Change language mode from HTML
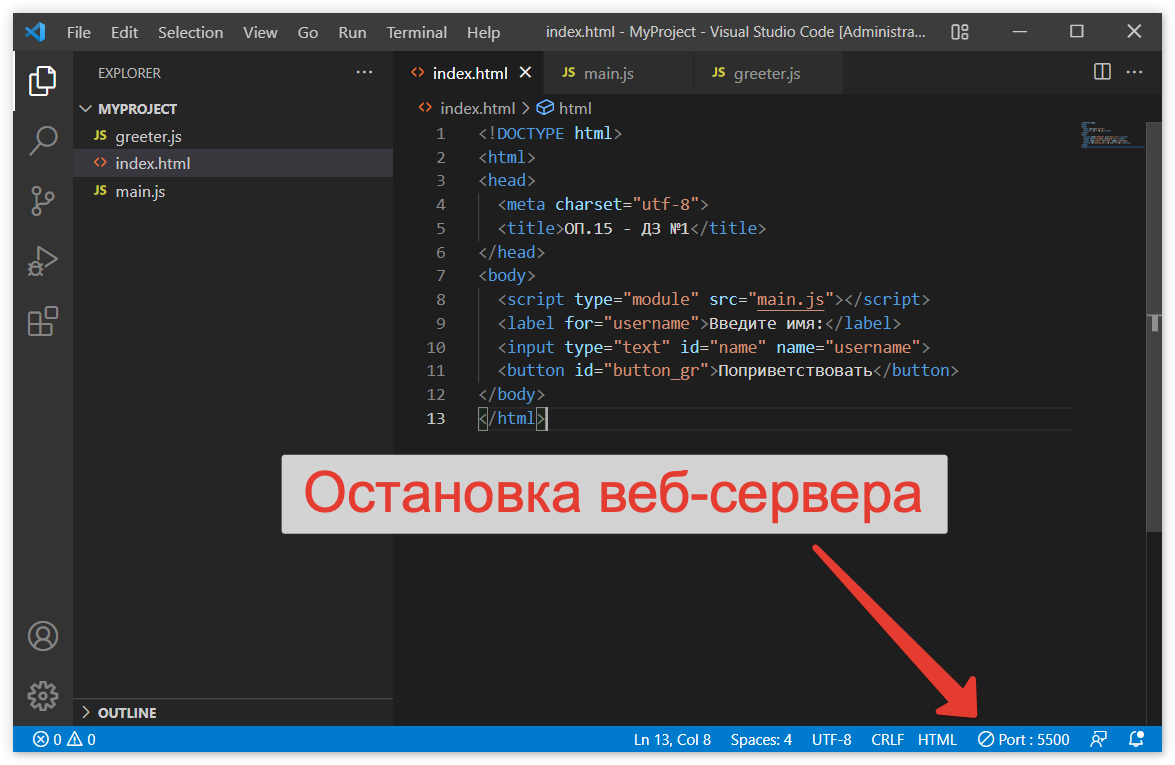The height and width of the screenshot is (765, 1175). tap(937, 740)
